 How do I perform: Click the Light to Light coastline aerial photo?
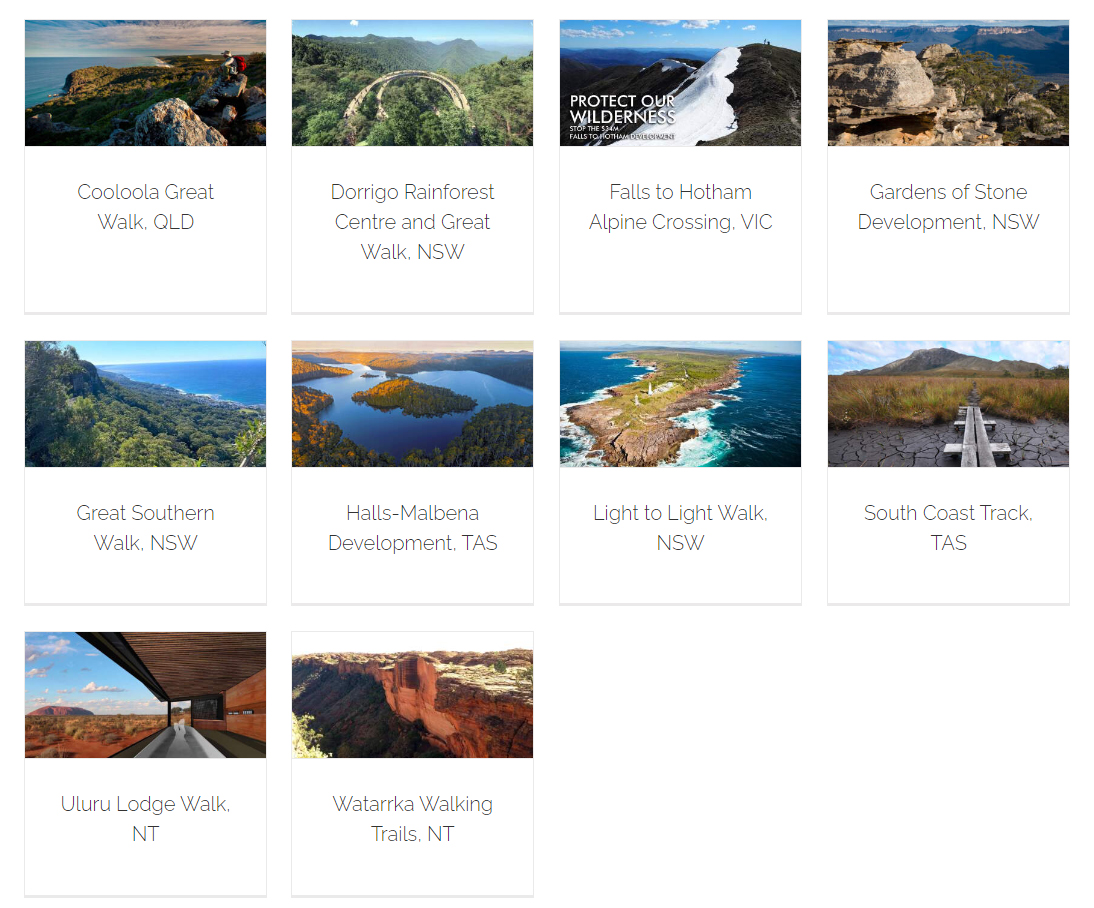680,403
